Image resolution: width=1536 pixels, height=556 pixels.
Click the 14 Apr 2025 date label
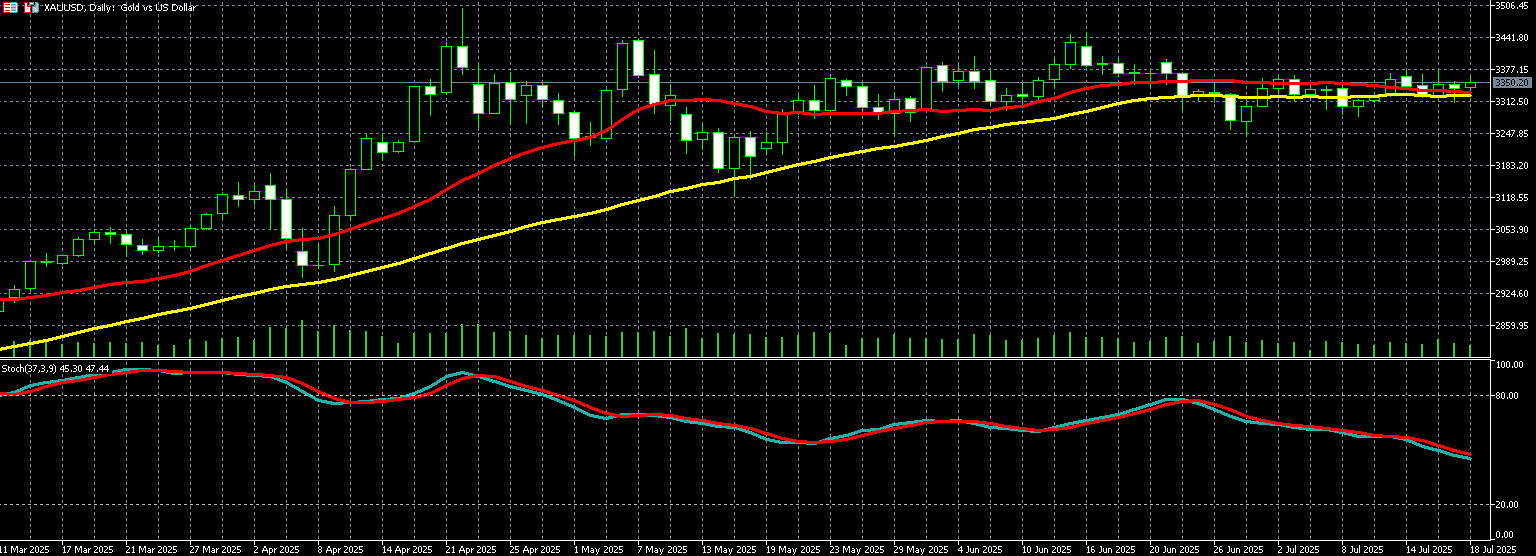click(x=407, y=550)
